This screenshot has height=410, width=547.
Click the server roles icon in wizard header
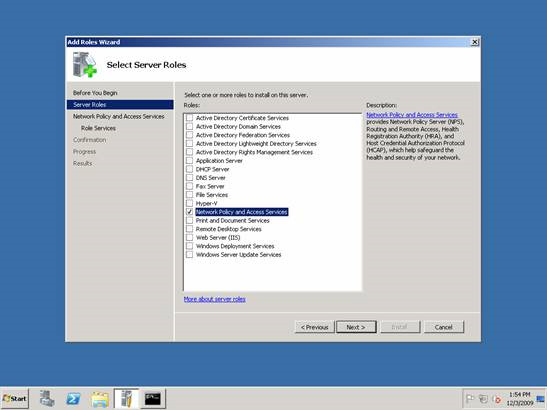(84, 65)
